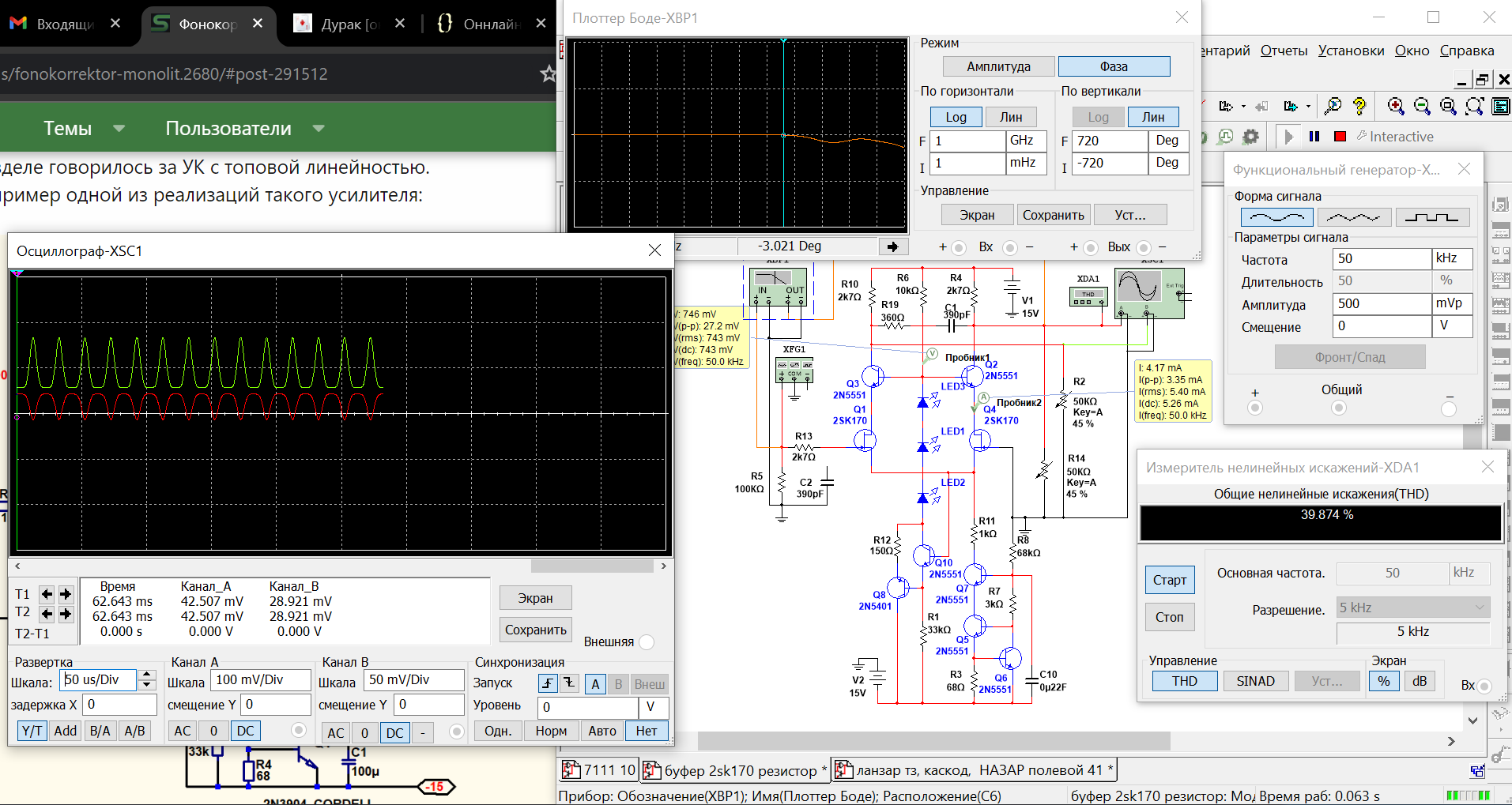Bookmark page with browser star
1512x805 pixels.
coord(548,74)
